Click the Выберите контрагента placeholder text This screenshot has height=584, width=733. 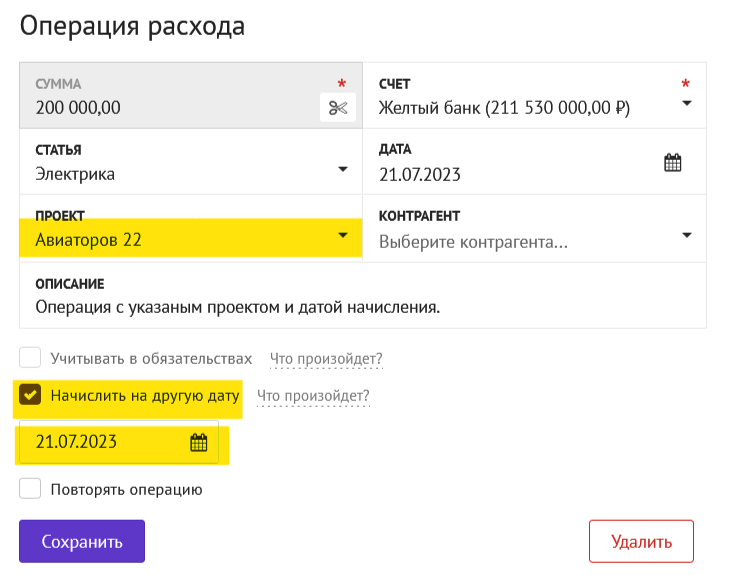tap(473, 241)
